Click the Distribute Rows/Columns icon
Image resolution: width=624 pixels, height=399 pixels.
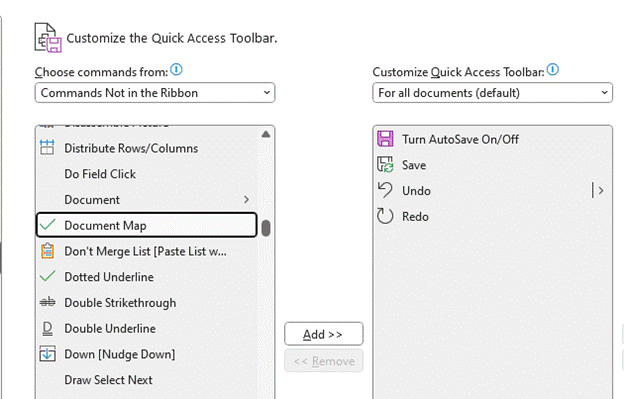47,148
